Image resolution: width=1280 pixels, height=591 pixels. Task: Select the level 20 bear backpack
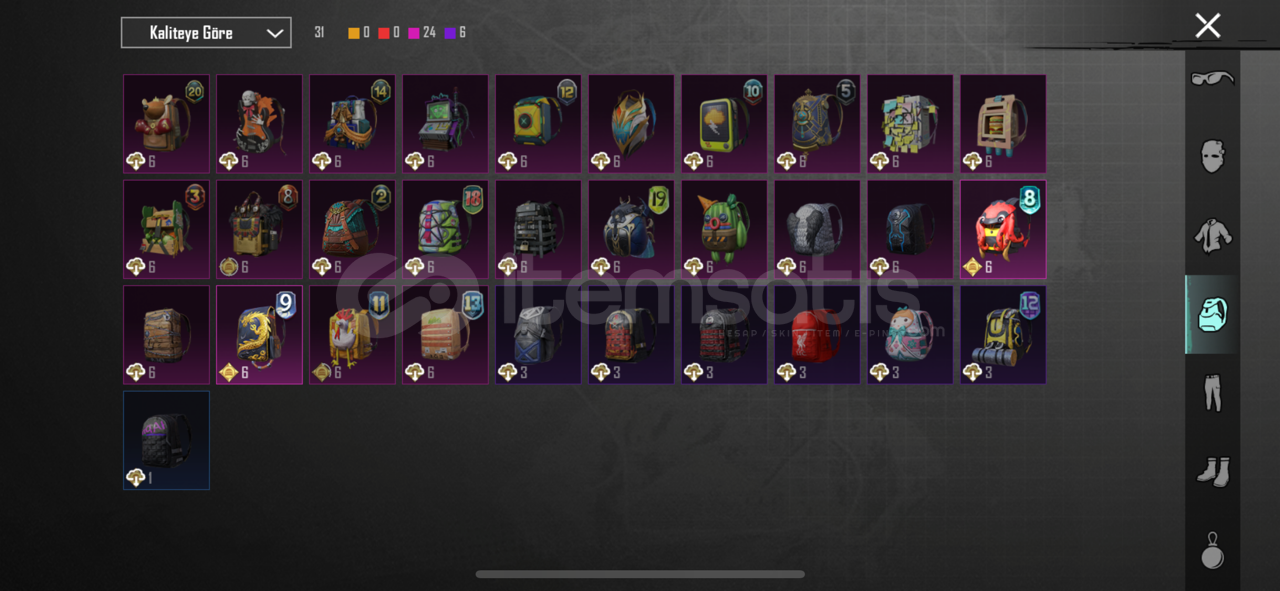coord(166,123)
